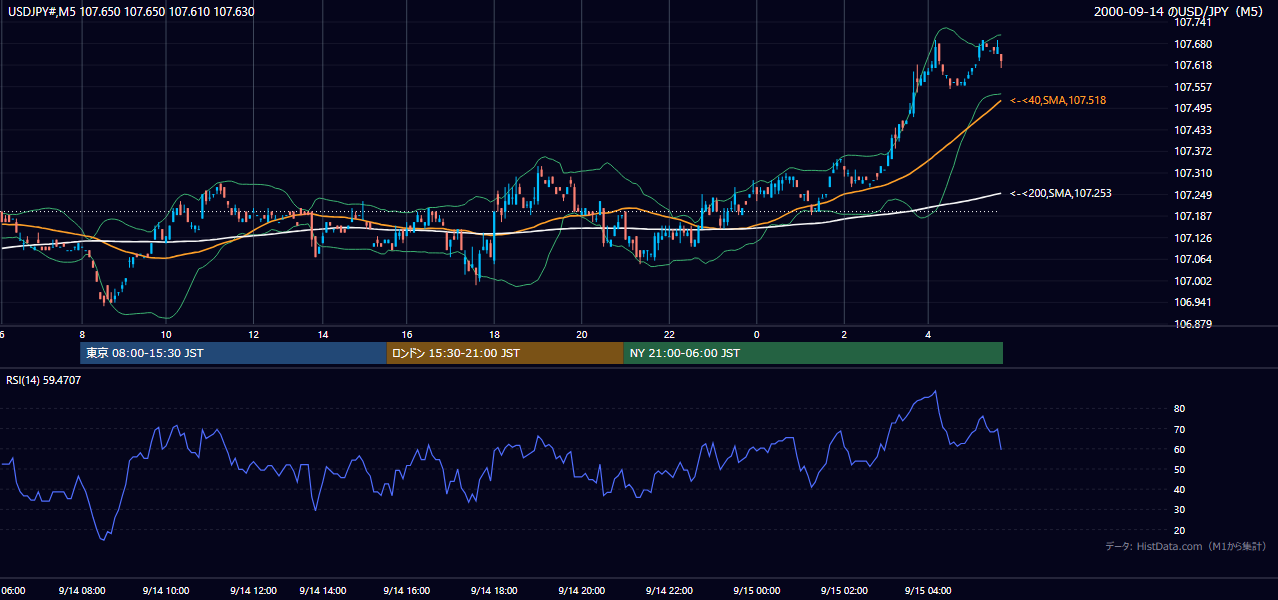1278x600 pixels.
Task: Click the 9/14 10:00 date label
Action: point(168,590)
